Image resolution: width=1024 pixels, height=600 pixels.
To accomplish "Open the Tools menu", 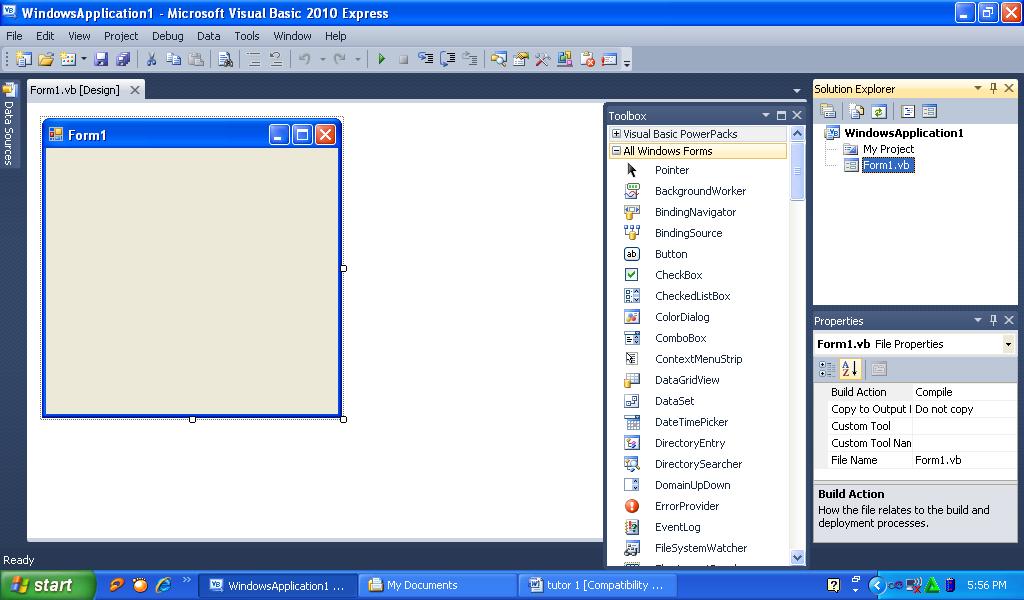I will click(x=247, y=36).
